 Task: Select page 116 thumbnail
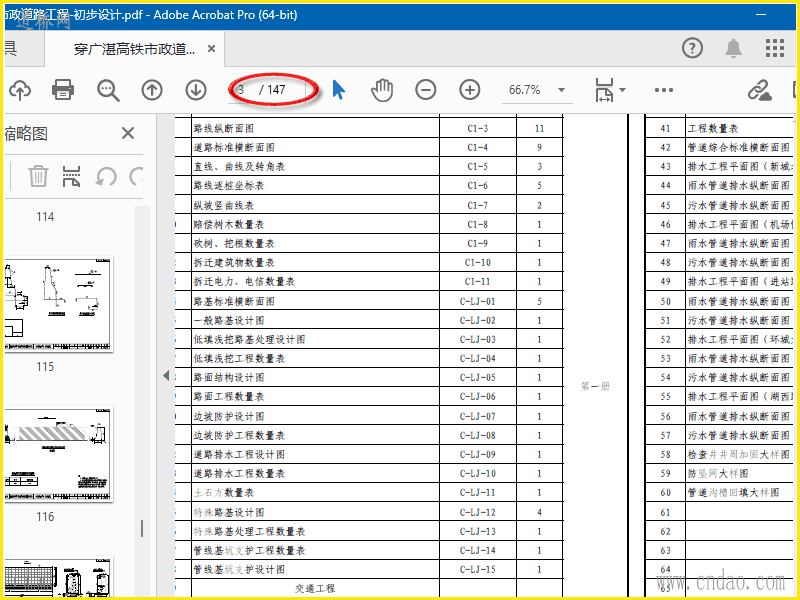pos(59,454)
